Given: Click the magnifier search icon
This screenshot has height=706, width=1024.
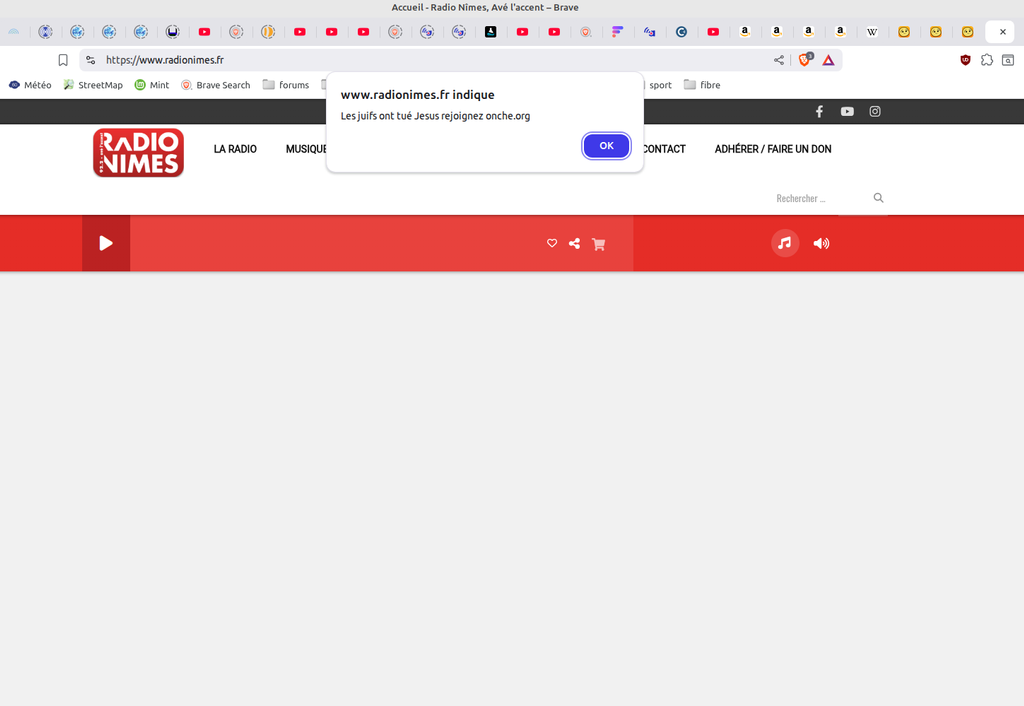Looking at the screenshot, I should pyautogui.click(x=878, y=198).
